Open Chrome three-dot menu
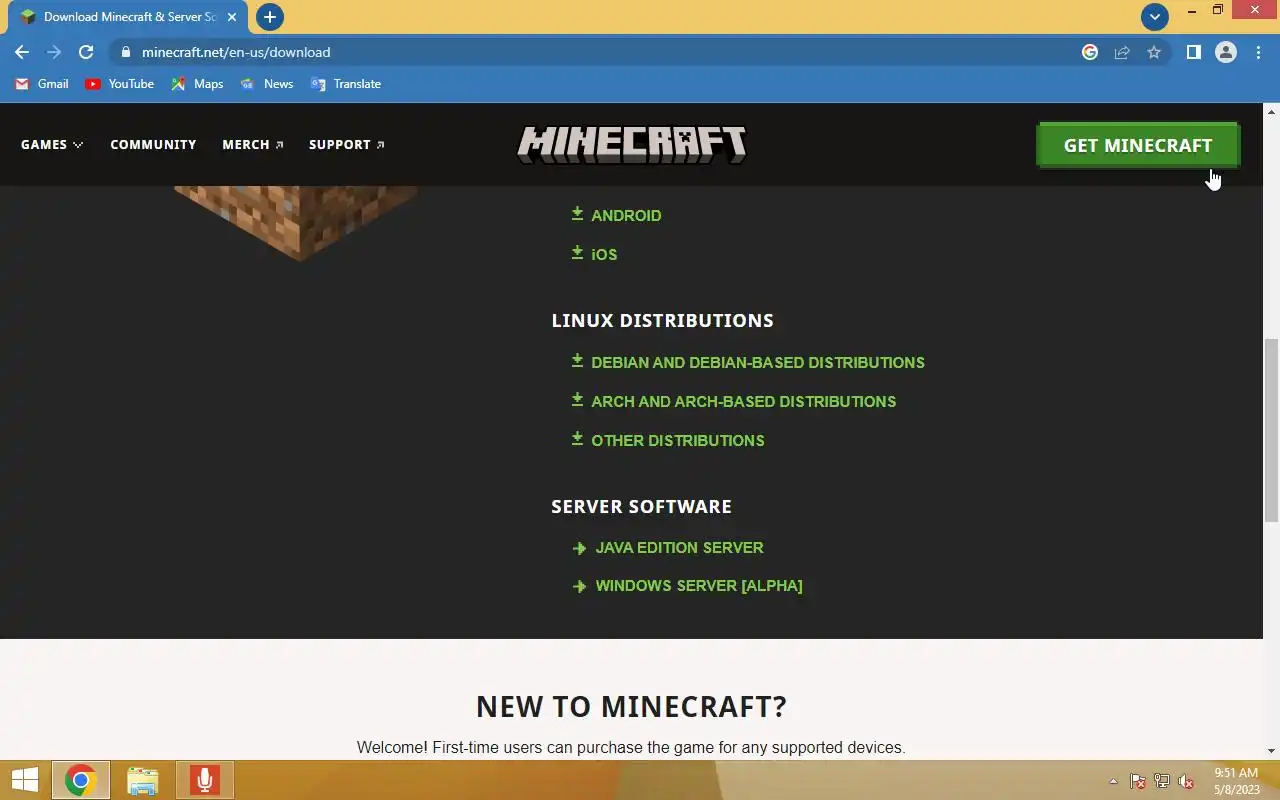The width and height of the screenshot is (1280, 800). point(1258,52)
